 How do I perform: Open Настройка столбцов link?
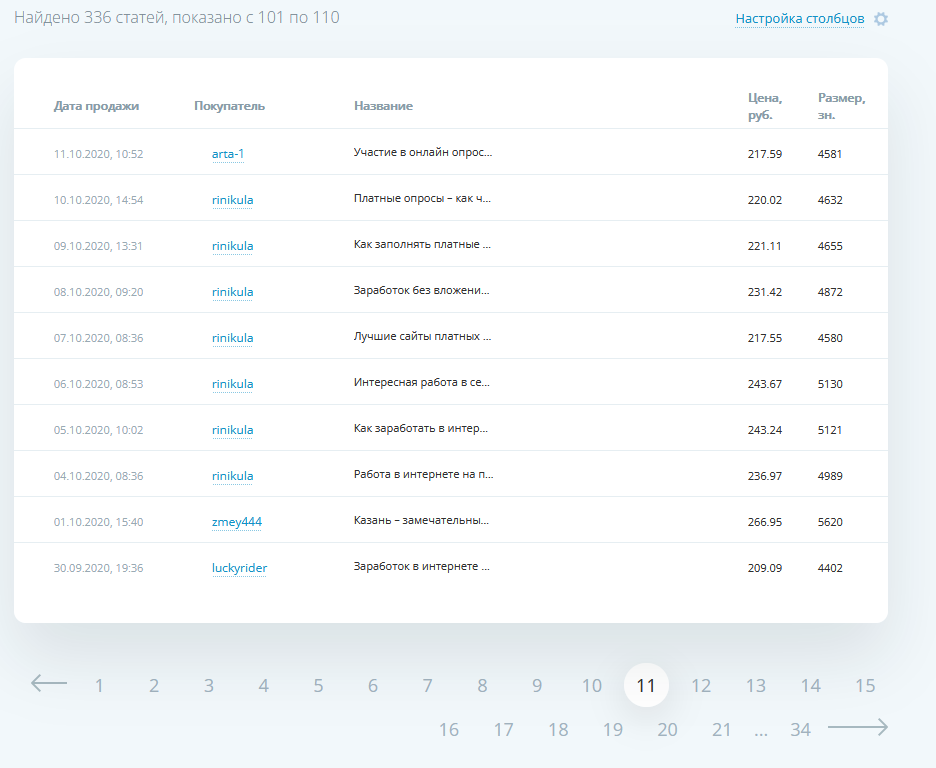(799, 19)
